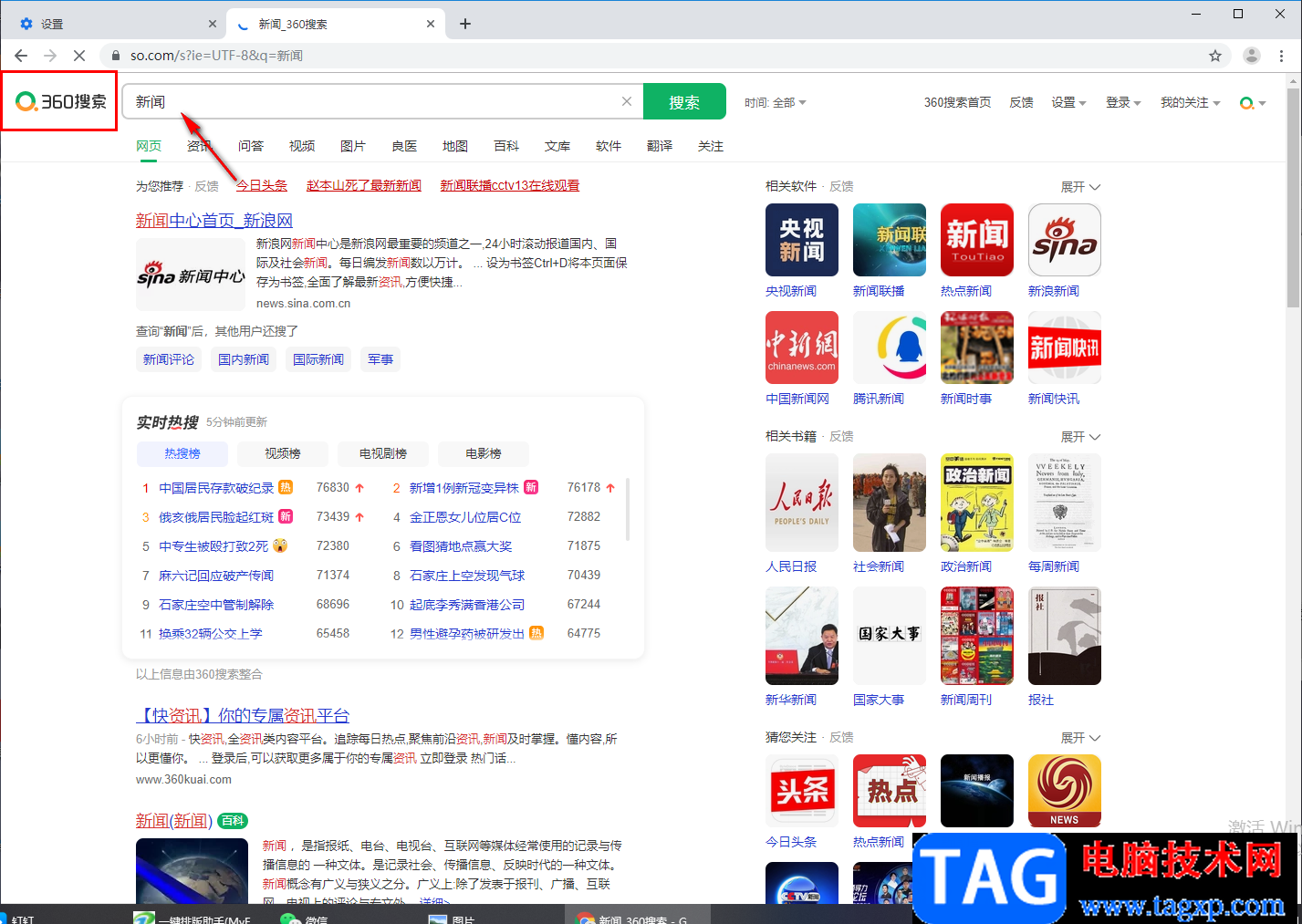Select the 电视剧榜 ranking tab
This screenshot has height=924, width=1302.
tap(383, 453)
